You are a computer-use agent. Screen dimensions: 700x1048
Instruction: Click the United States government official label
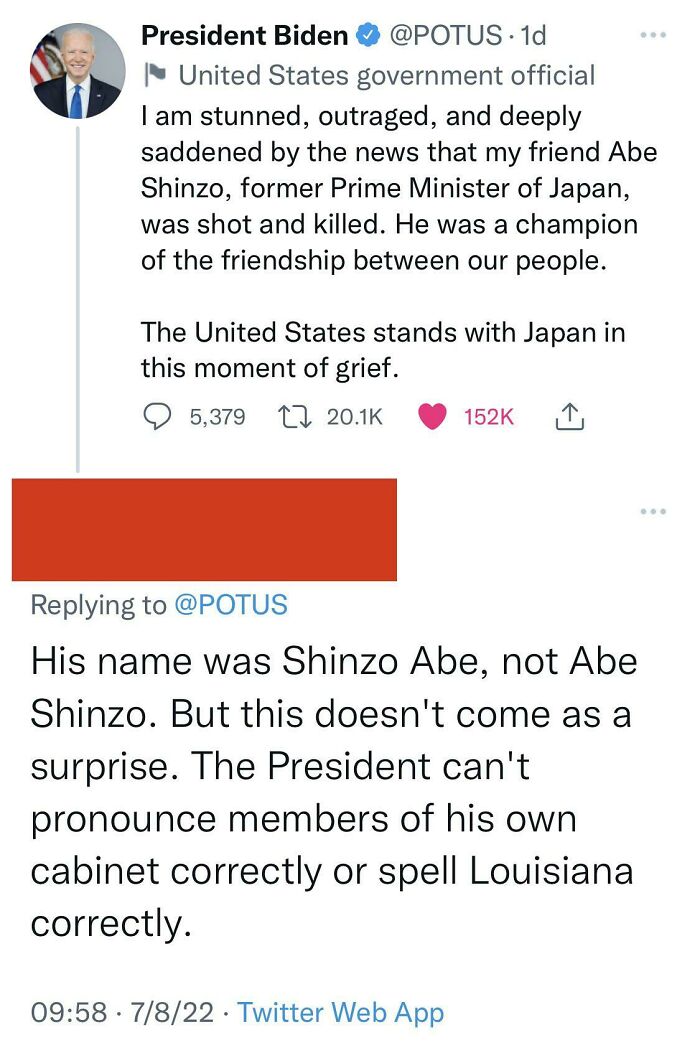coord(386,75)
